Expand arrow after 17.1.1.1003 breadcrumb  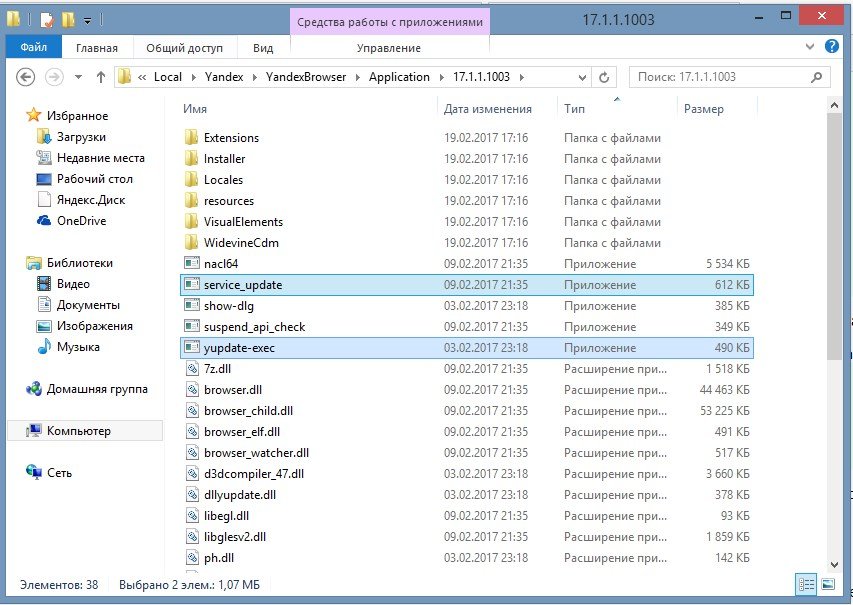521,77
